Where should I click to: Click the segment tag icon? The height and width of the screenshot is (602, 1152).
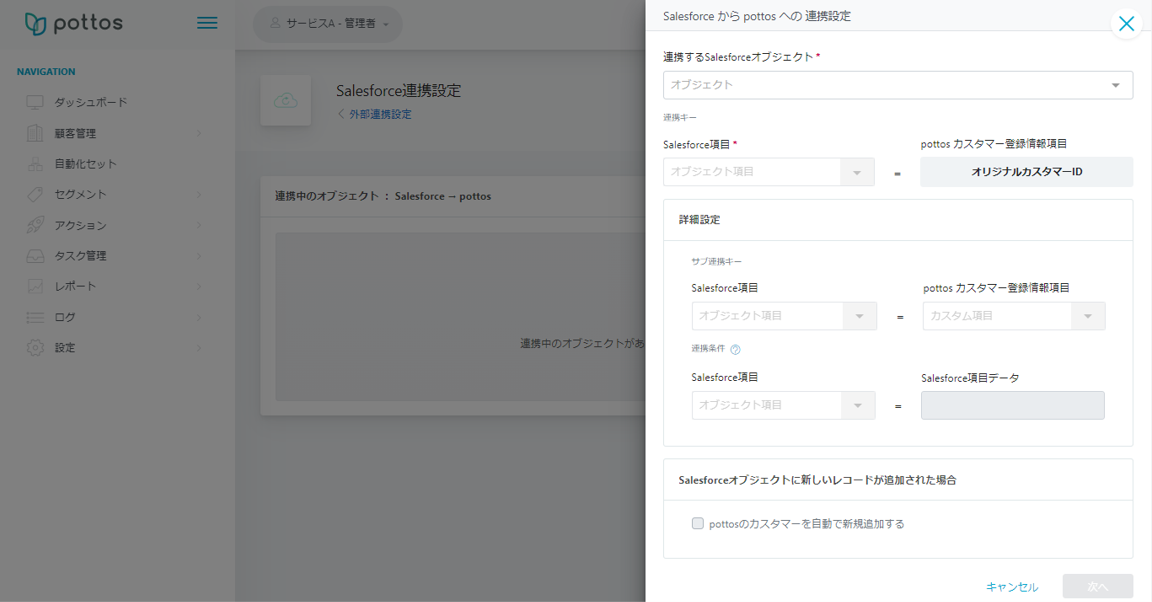click(35, 194)
